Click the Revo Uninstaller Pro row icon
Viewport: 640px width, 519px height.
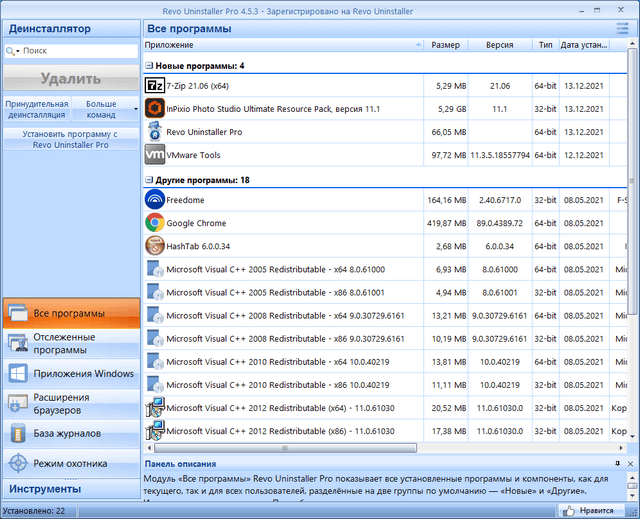155,132
